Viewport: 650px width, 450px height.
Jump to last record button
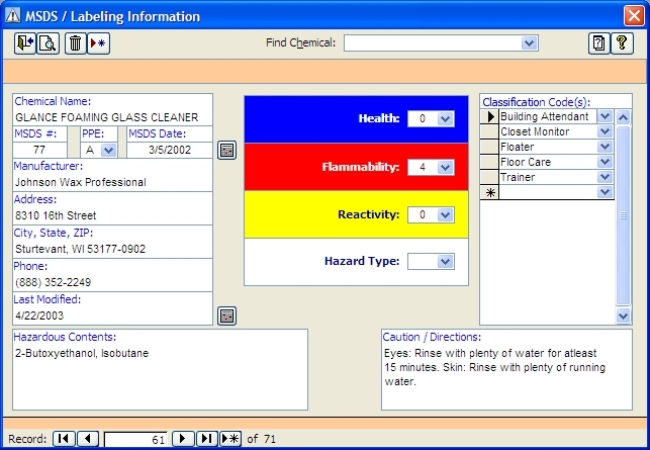pyautogui.click(x=206, y=438)
